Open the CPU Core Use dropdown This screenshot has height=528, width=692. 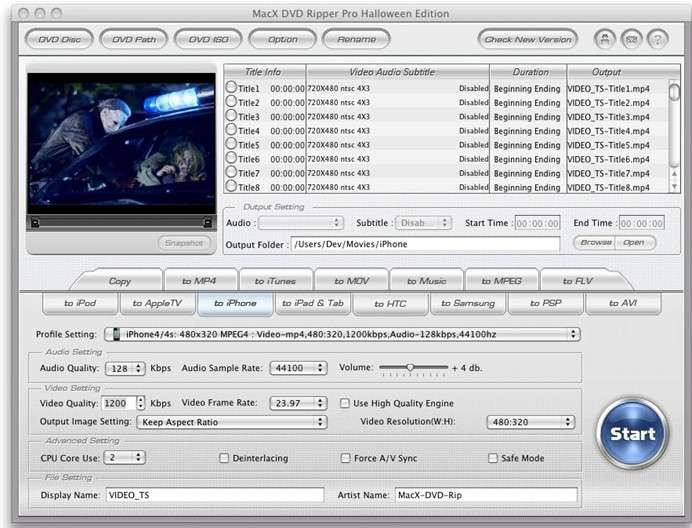click(x=124, y=457)
